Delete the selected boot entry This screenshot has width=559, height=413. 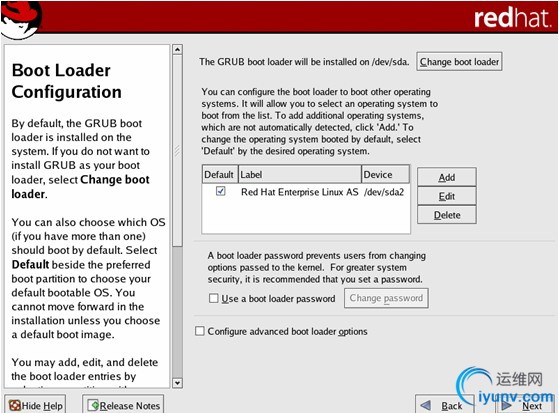point(447,215)
